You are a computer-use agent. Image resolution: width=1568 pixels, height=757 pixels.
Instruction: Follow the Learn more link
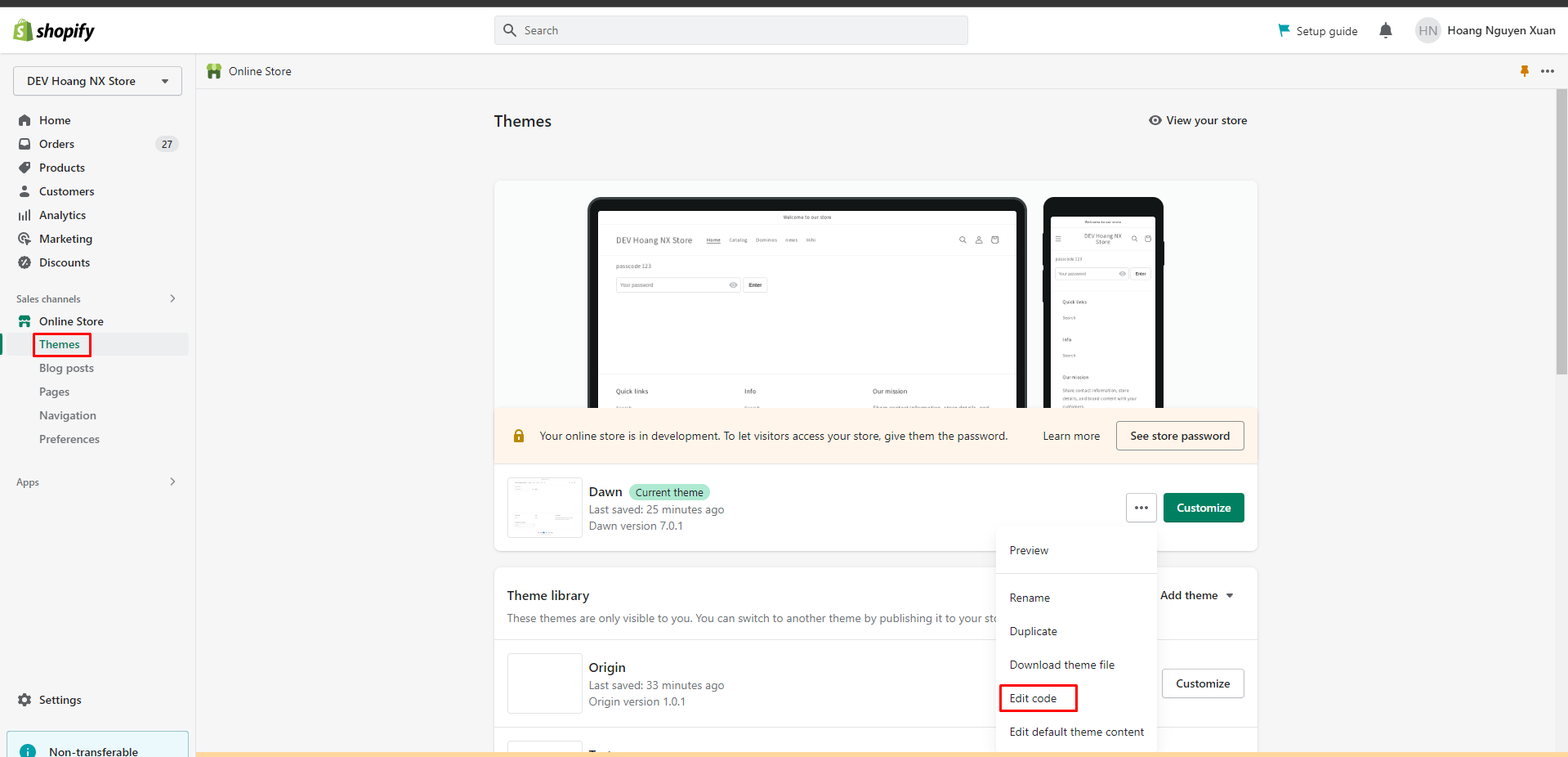point(1071,436)
